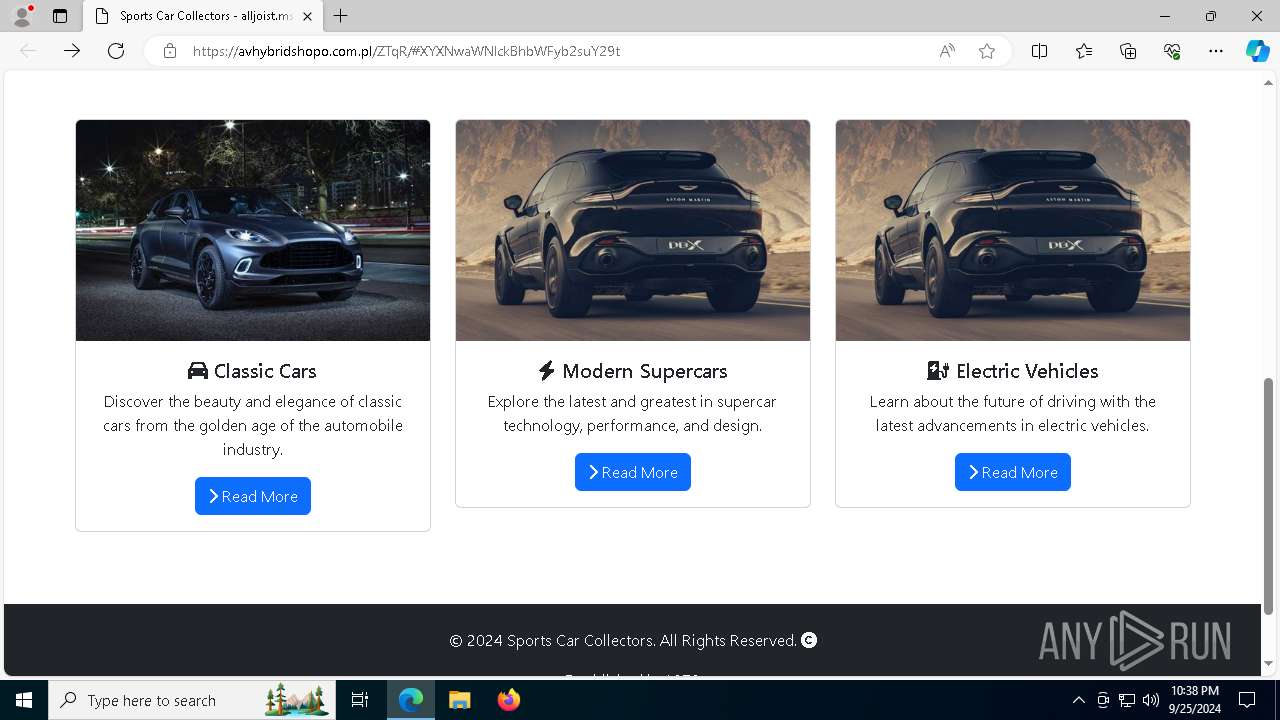Click the charging station icon beside Electric Vehicles
Screen dimensions: 1280x720
click(938, 371)
